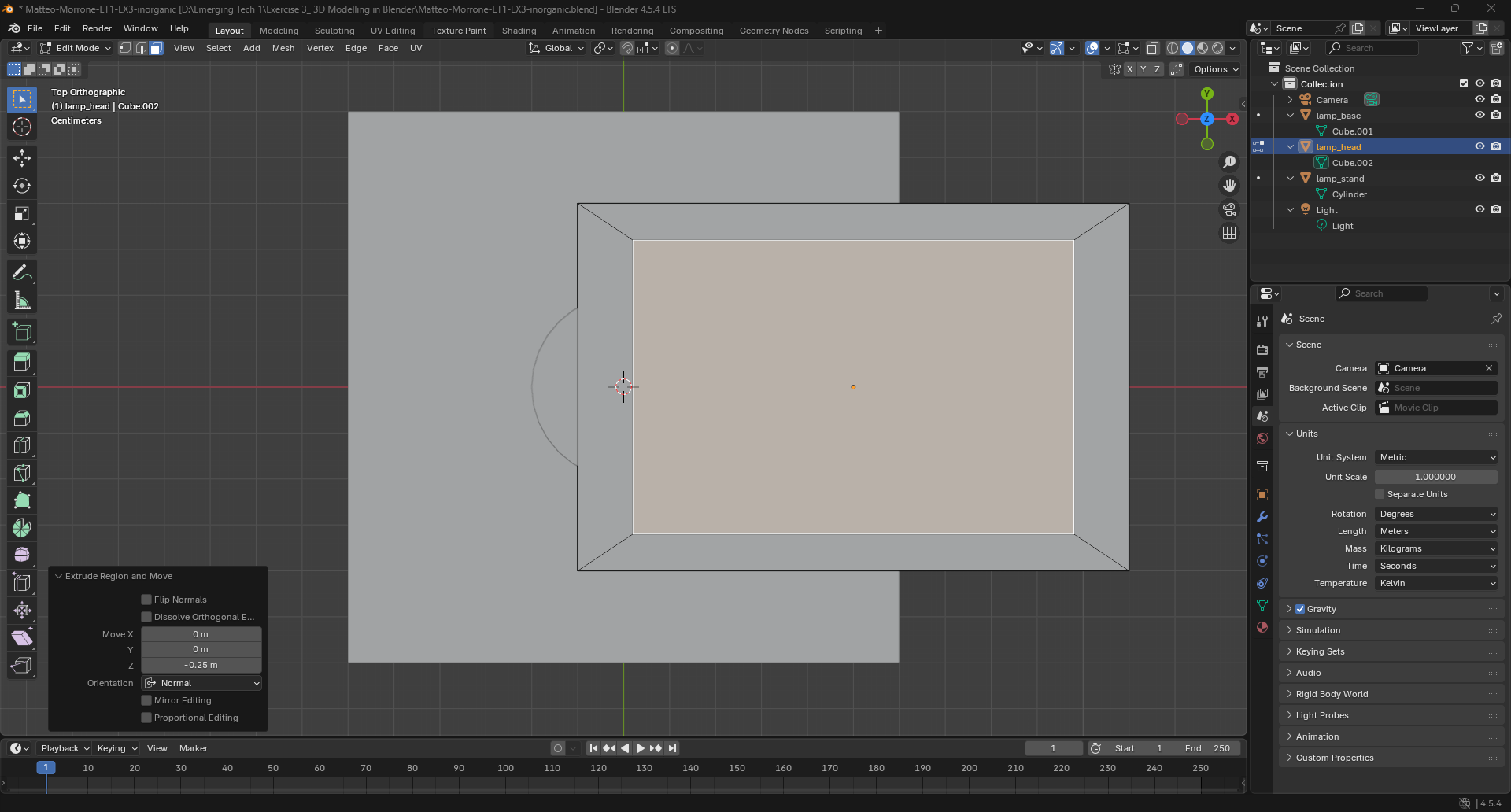Open the Shading workspace tab

[x=519, y=31]
